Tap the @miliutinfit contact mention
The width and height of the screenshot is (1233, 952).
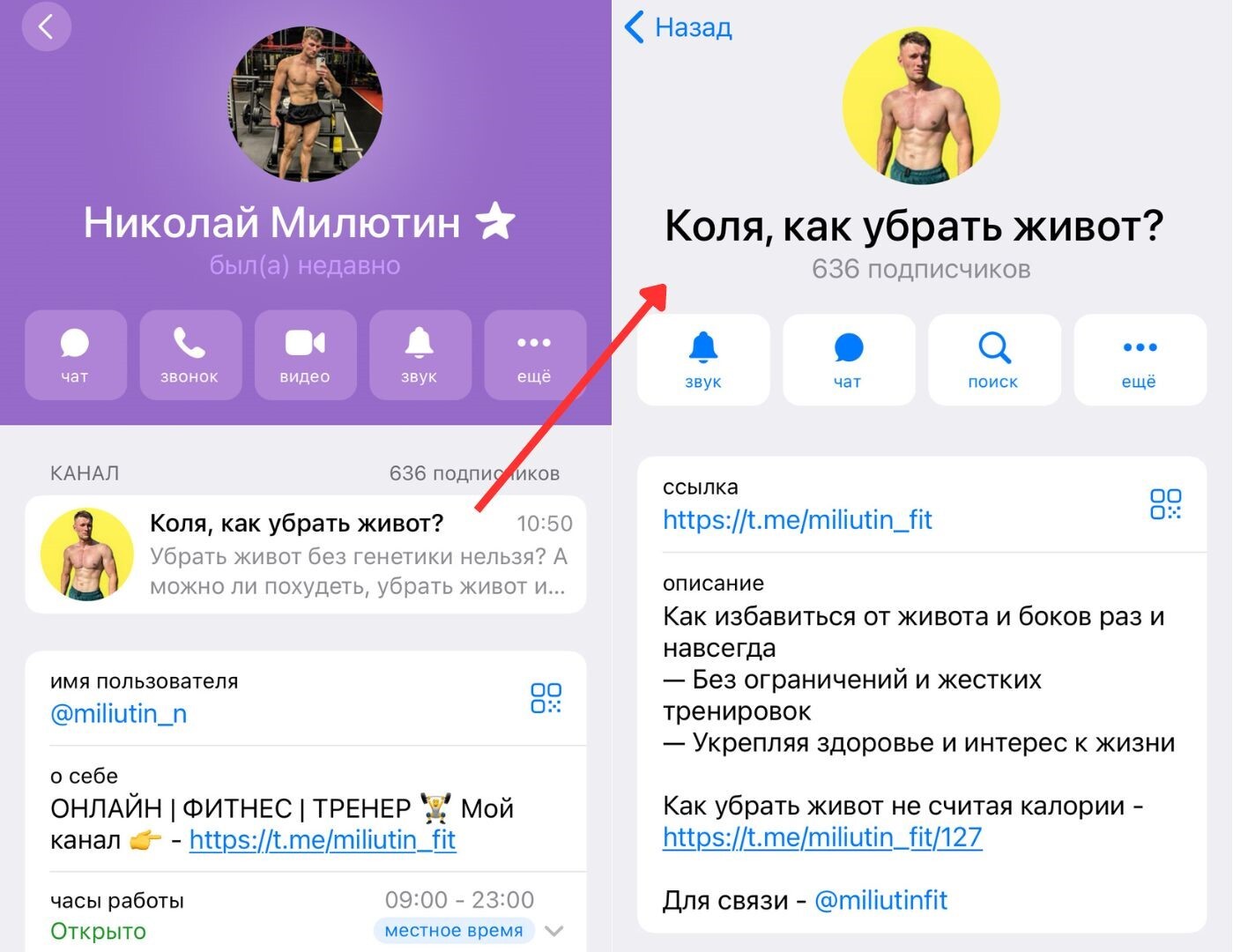click(880, 900)
